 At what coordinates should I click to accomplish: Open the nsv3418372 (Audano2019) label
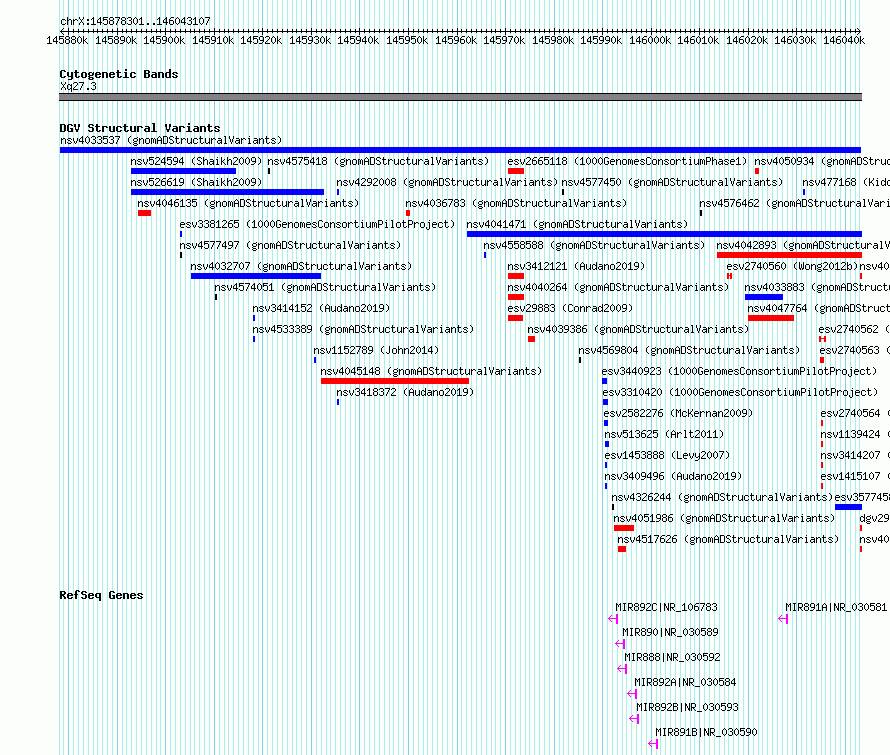[x=405, y=392]
